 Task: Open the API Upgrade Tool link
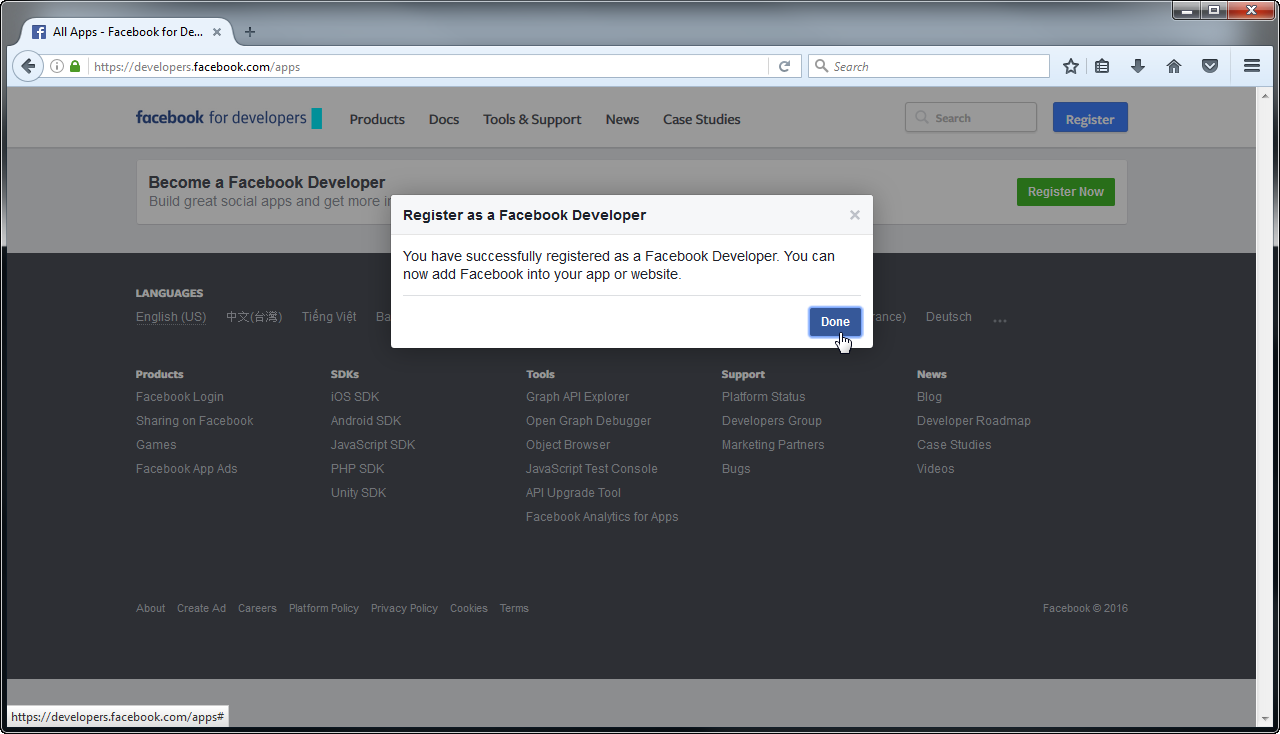tap(574, 493)
